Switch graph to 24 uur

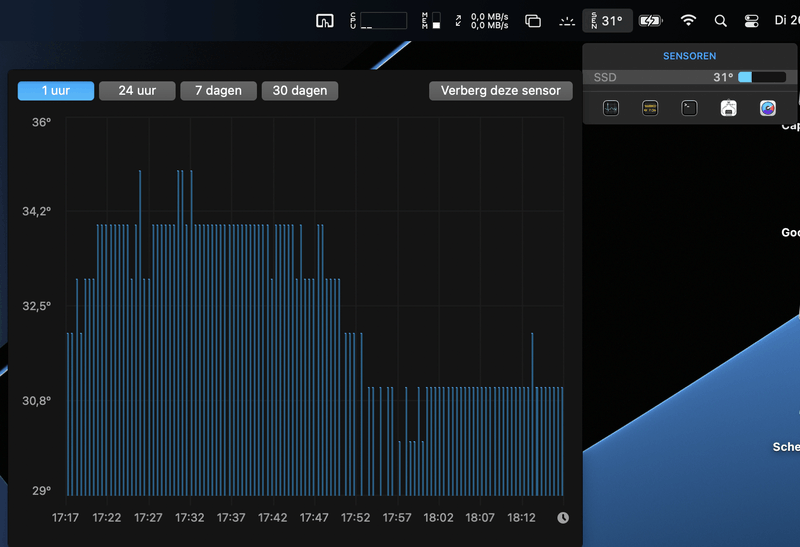(137, 91)
